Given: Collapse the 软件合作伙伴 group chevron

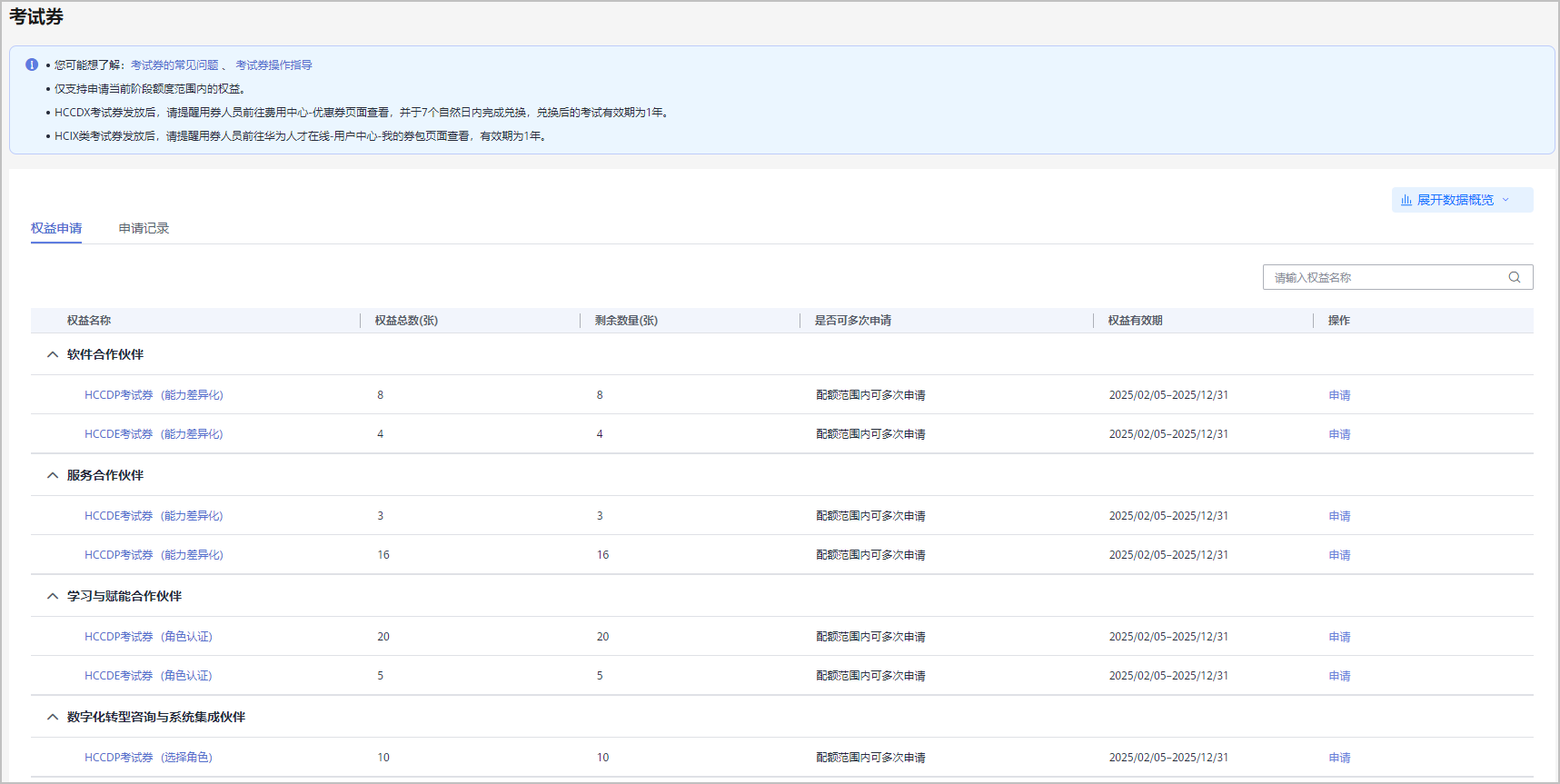Looking at the screenshot, I should tap(53, 354).
